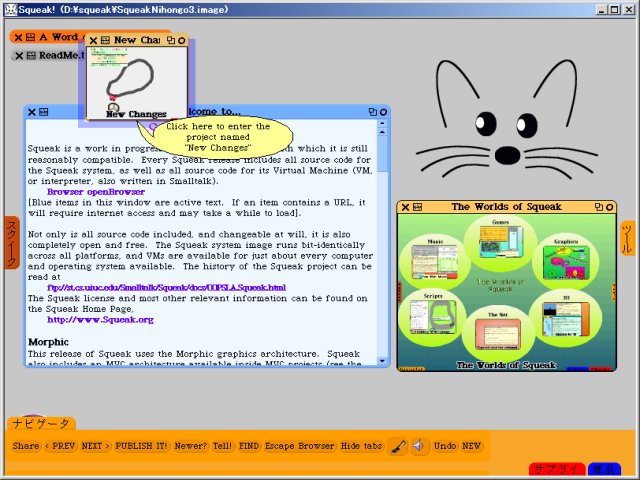The image size is (640, 480).
Task: Open the ツール flap tab on right edge
Action: (628, 238)
